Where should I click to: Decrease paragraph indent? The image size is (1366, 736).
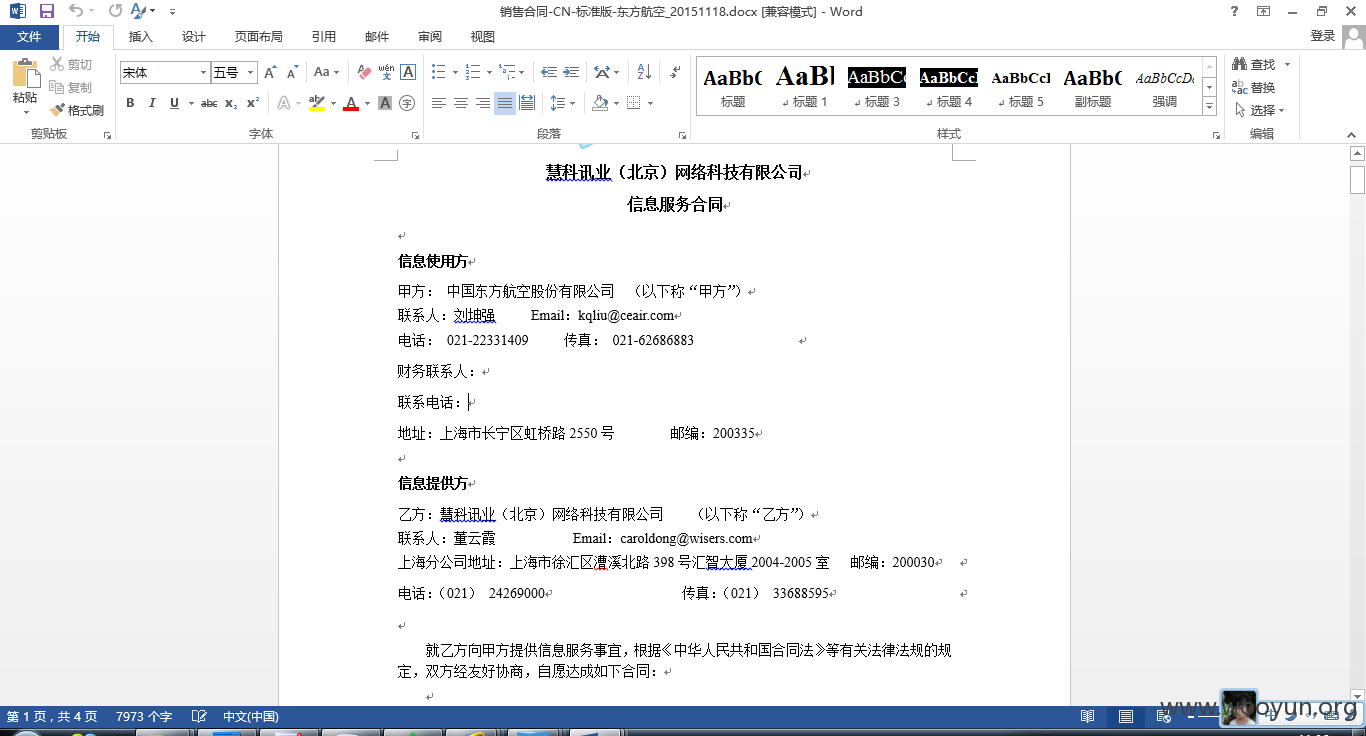pyautogui.click(x=549, y=72)
